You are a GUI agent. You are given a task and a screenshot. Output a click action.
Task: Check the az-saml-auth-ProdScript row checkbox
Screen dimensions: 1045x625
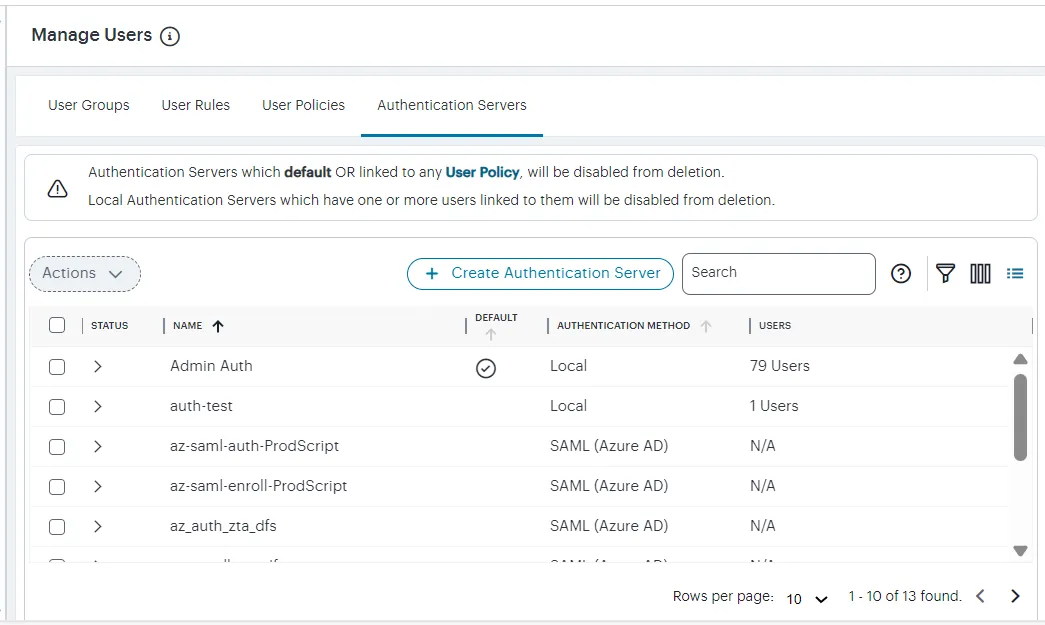(x=57, y=446)
